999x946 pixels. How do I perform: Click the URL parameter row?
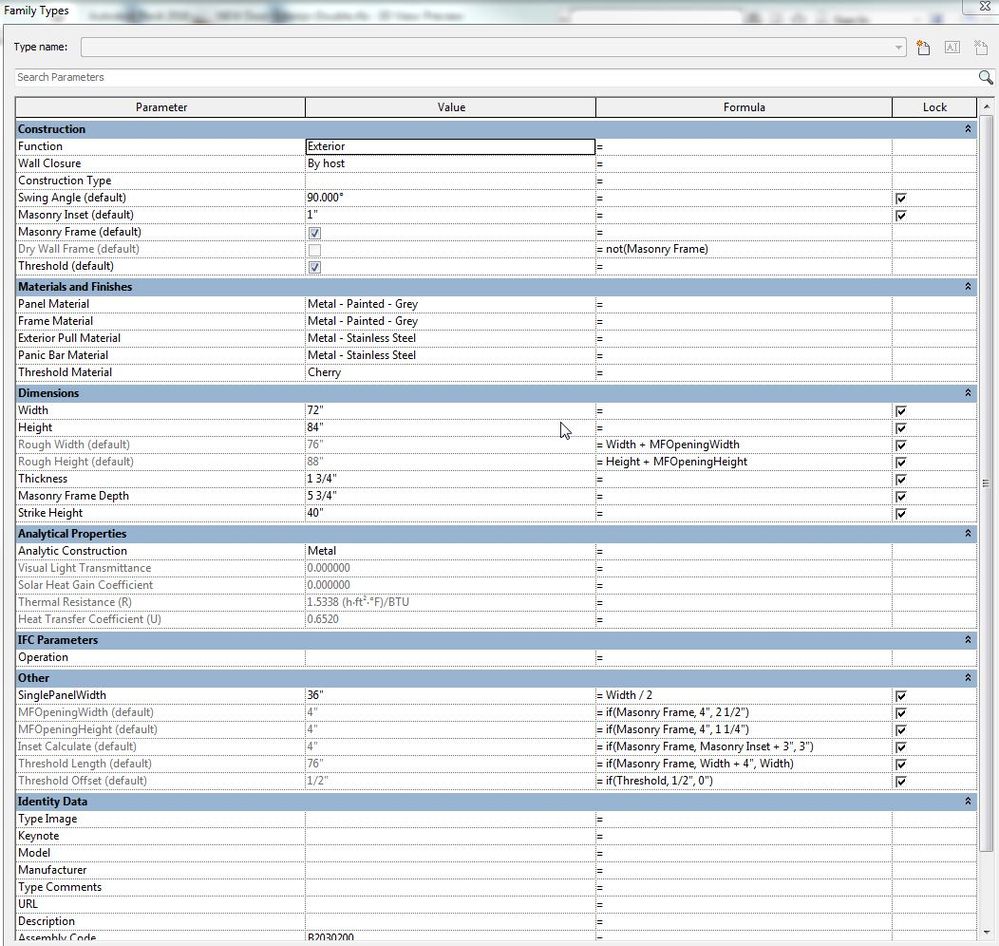click(496, 904)
